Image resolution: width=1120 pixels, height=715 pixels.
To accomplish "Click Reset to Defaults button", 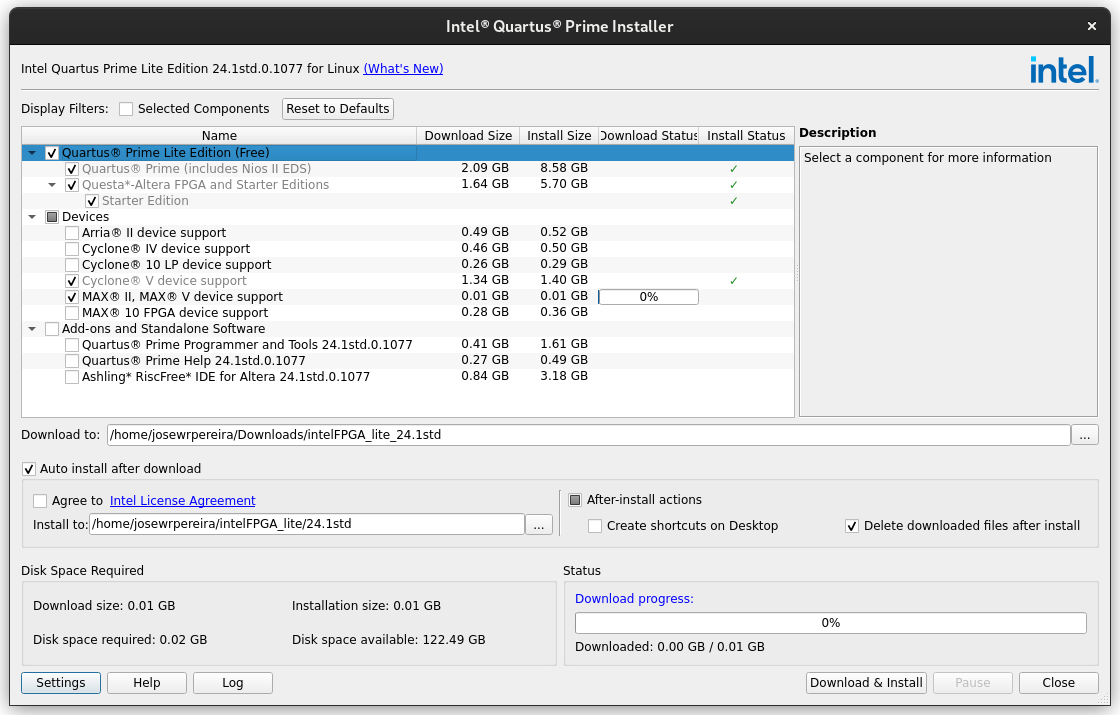I will pyautogui.click(x=338, y=109).
